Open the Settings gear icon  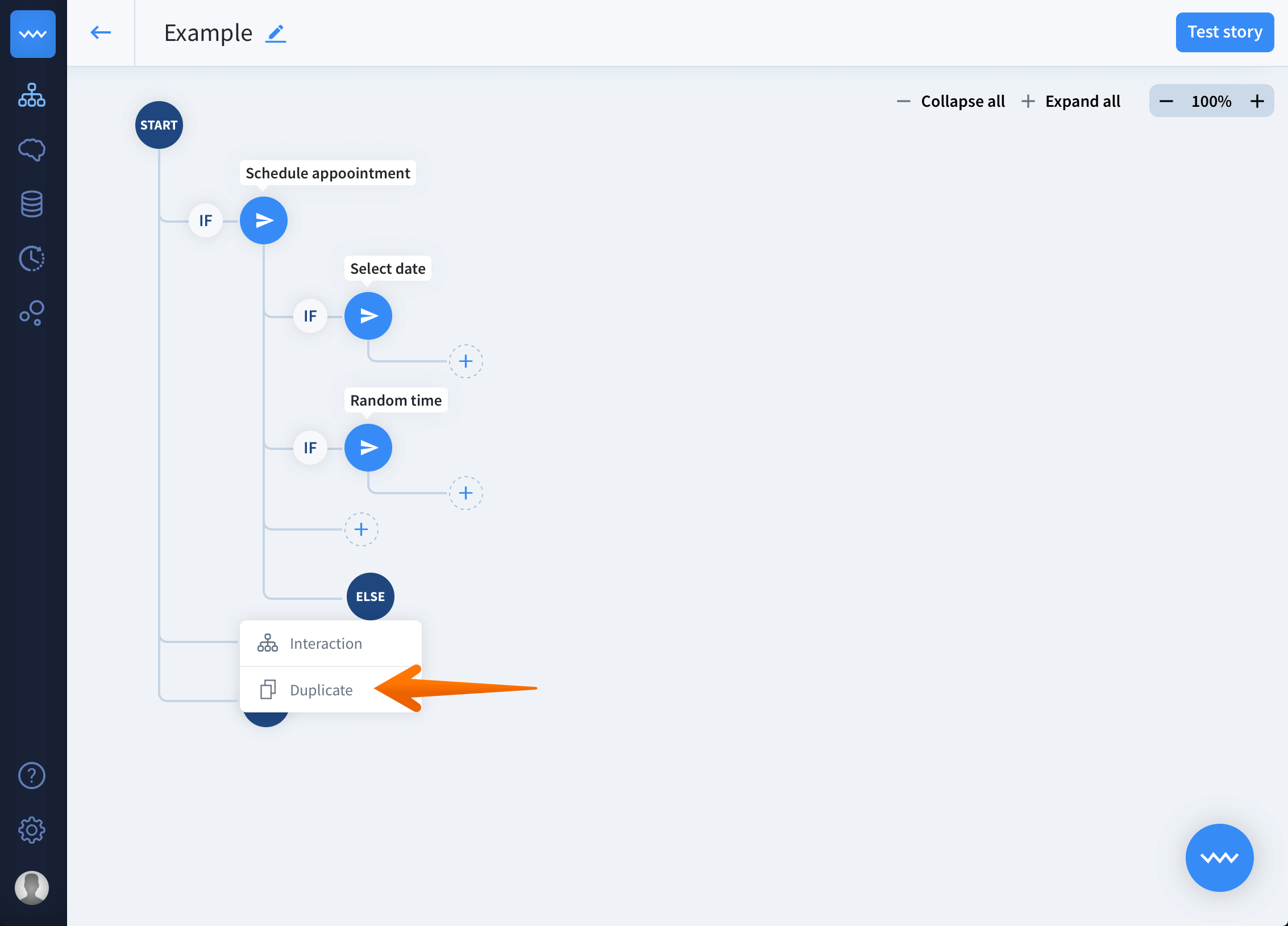point(32,830)
